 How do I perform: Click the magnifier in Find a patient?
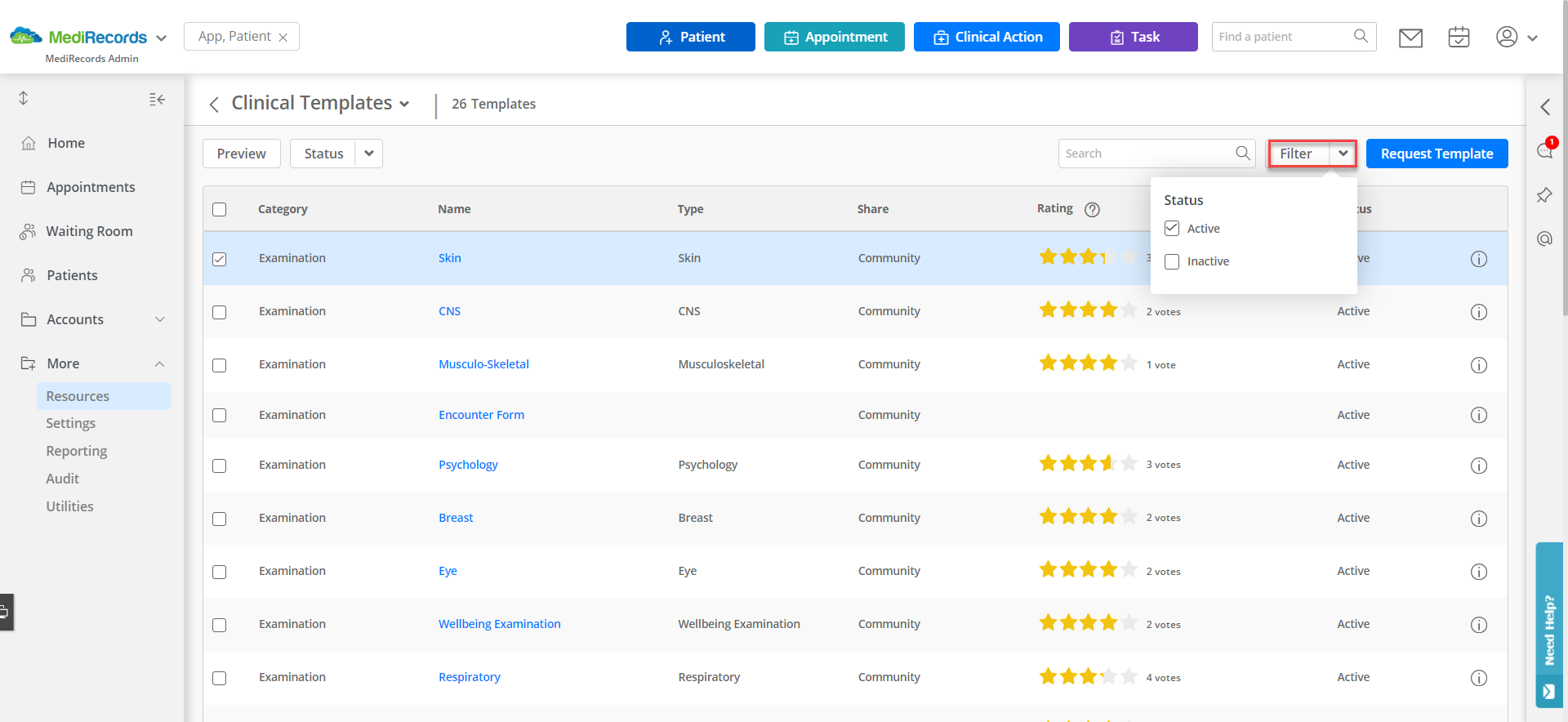1361,36
